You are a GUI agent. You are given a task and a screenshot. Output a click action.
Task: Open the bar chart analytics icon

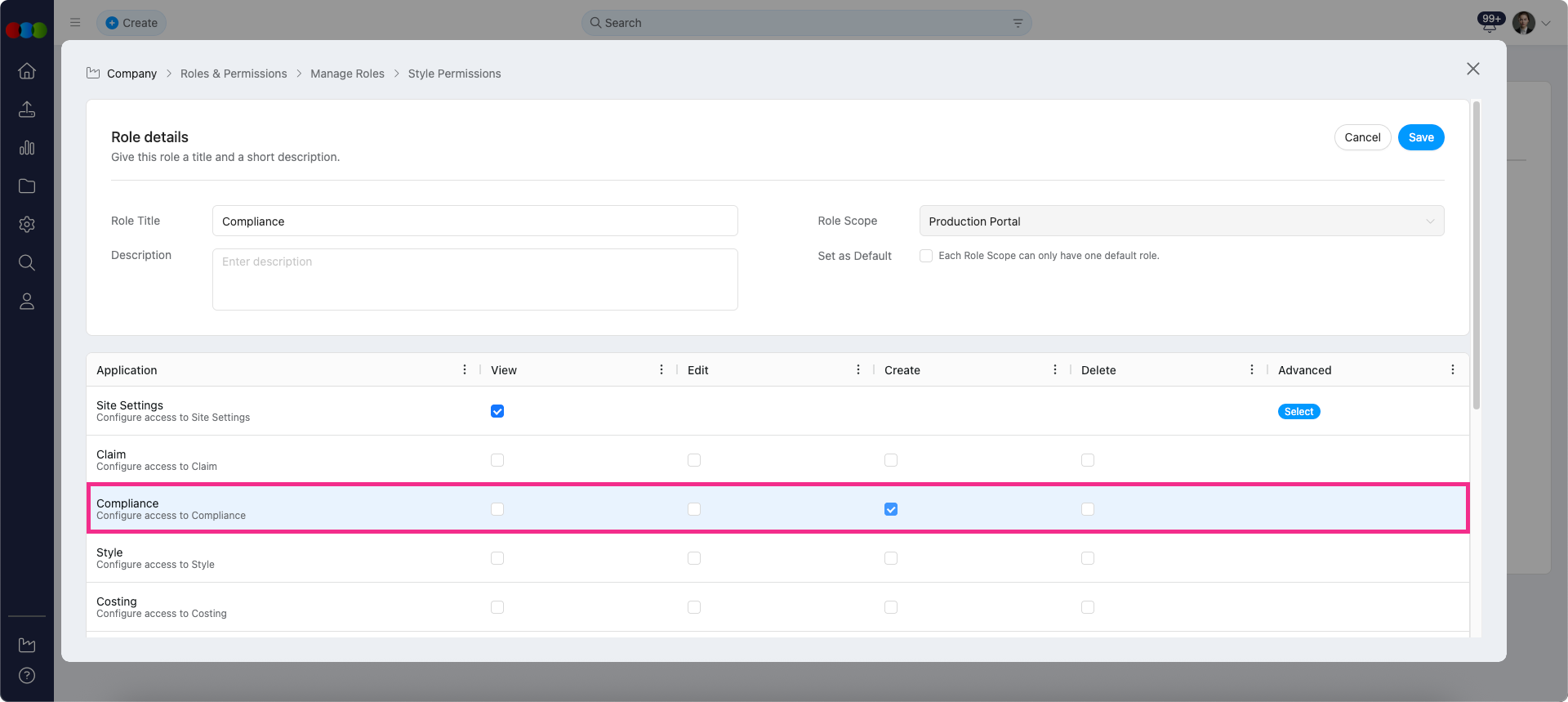coord(27,148)
